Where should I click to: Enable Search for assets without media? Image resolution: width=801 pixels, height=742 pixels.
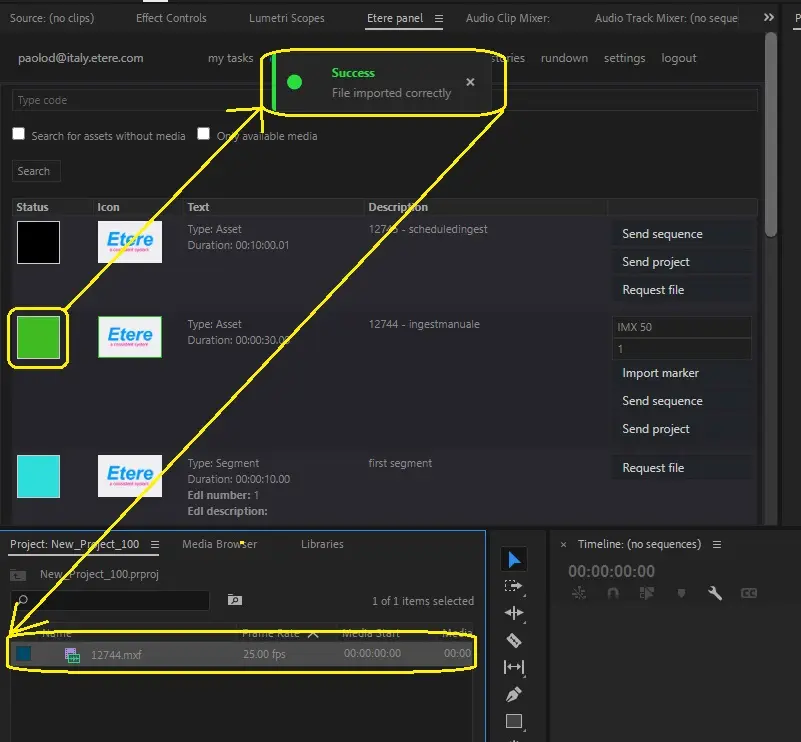(19, 134)
